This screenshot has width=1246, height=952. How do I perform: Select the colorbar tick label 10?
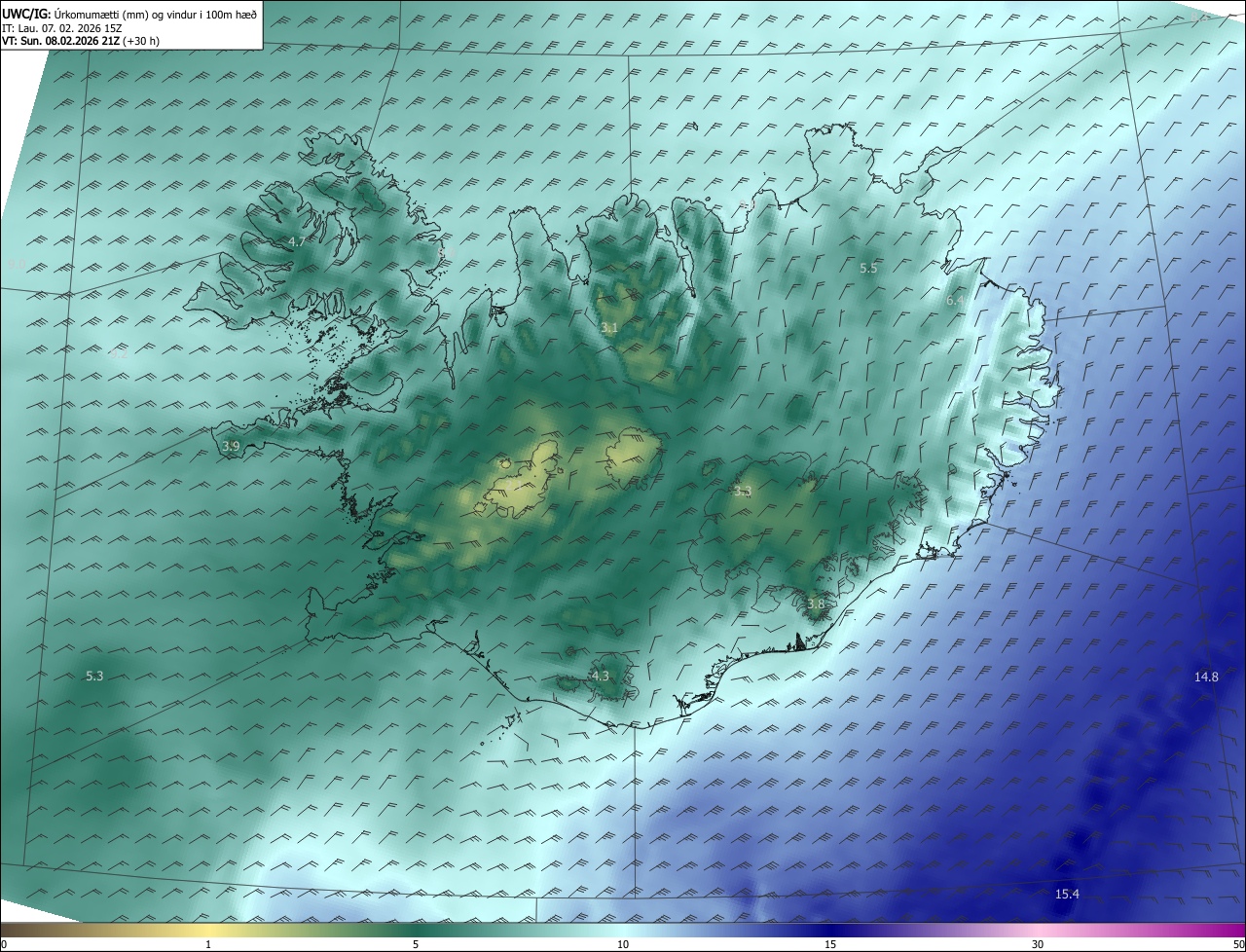[x=623, y=944]
